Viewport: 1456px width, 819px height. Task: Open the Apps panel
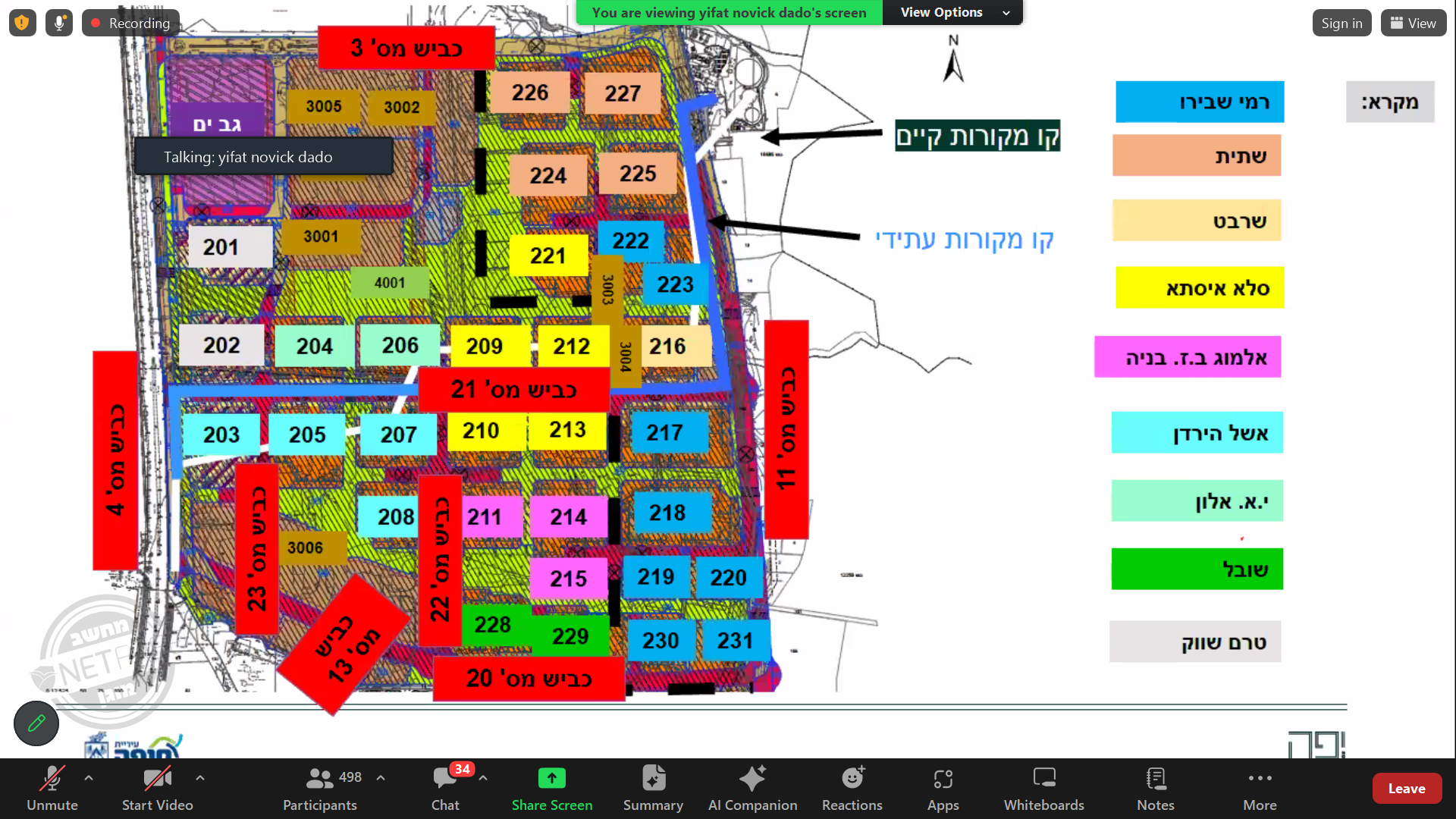pyautogui.click(x=943, y=789)
